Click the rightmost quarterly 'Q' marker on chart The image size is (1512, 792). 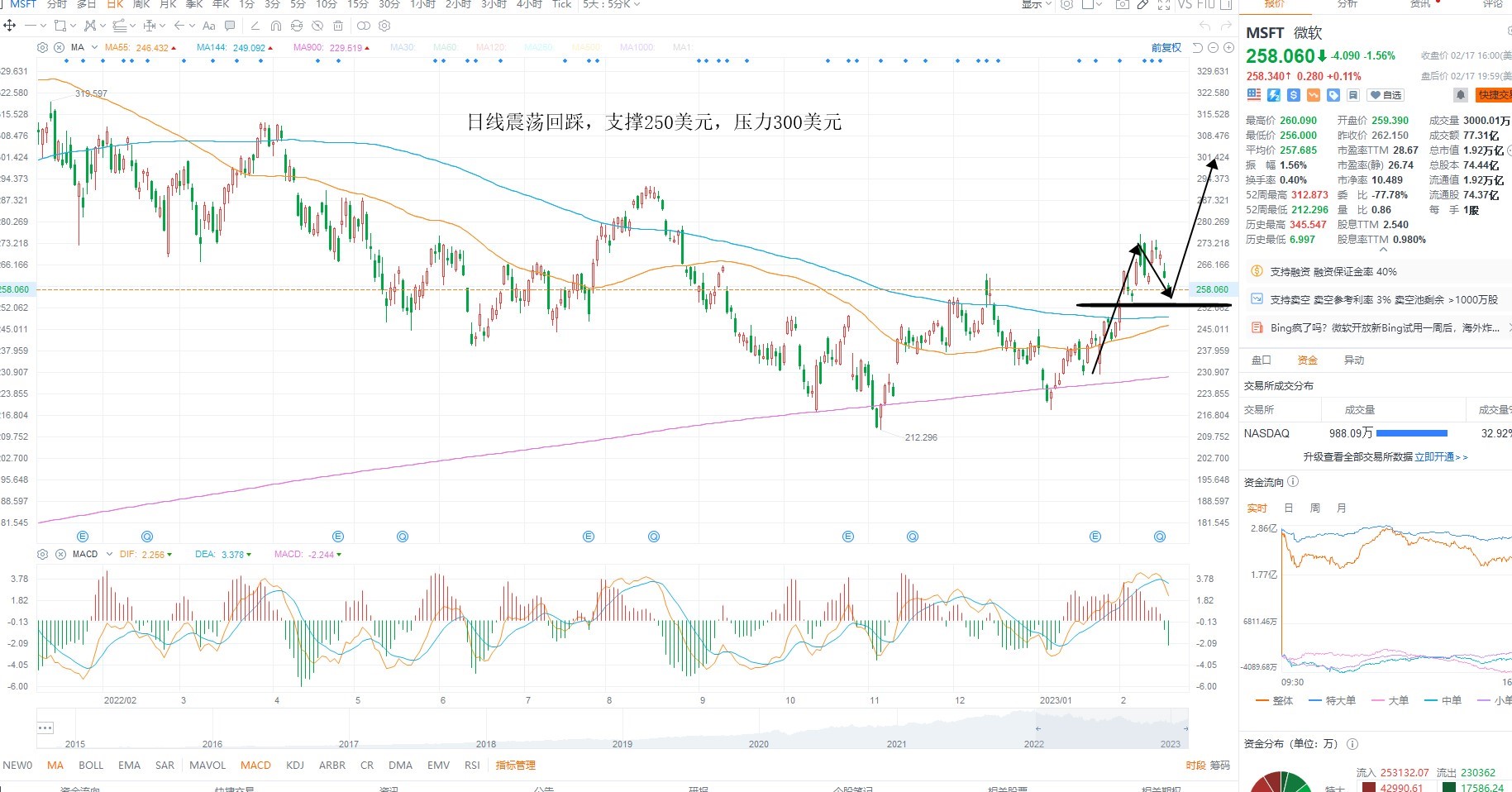tap(1160, 537)
